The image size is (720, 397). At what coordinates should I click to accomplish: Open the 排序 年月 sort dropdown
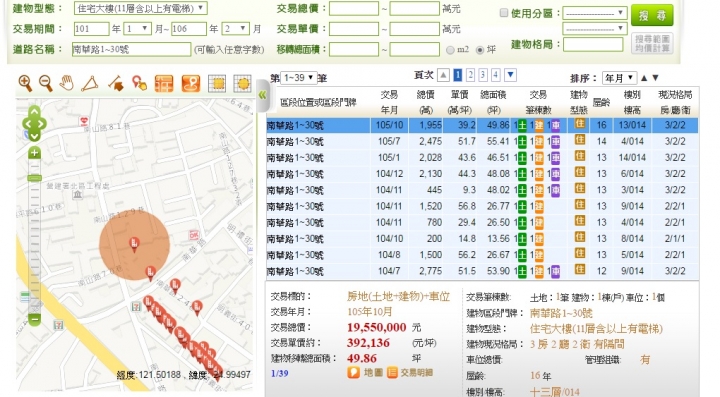pyautogui.click(x=619, y=78)
